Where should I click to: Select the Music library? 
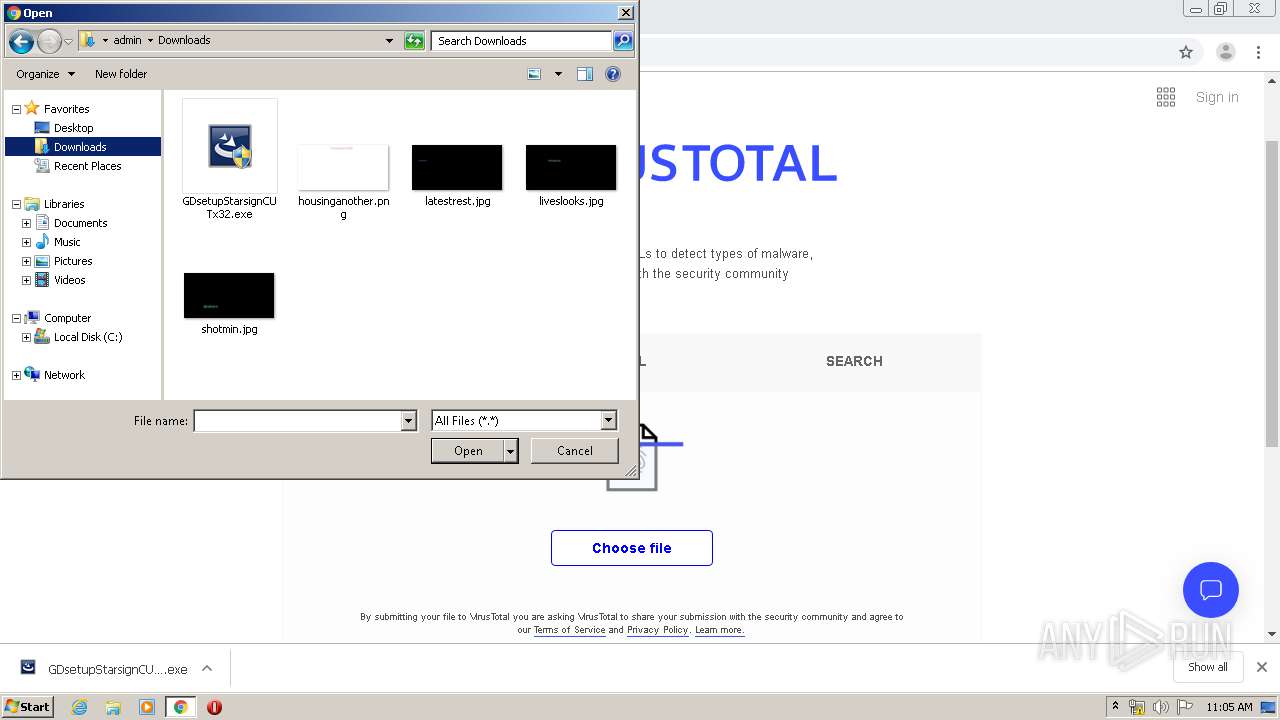pos(67,242)
